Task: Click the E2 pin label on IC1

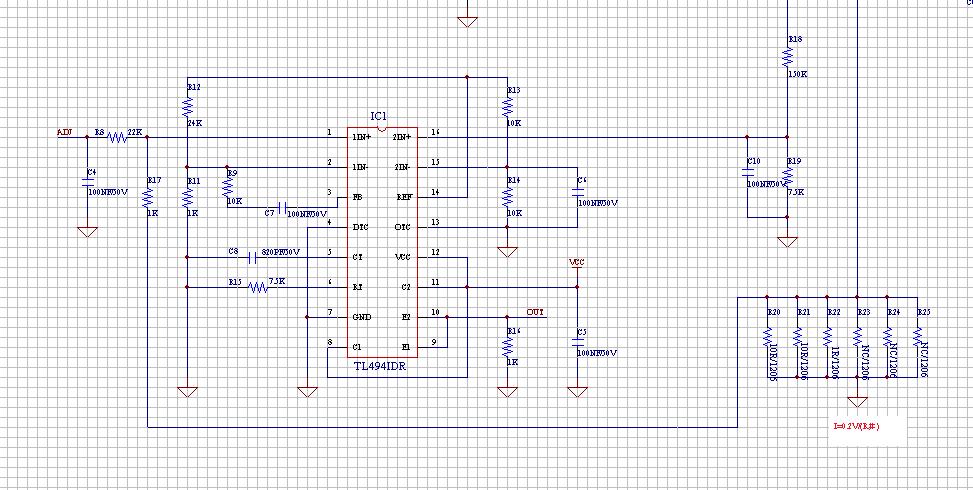Action: pyautogui.click(x=406, y=318)
